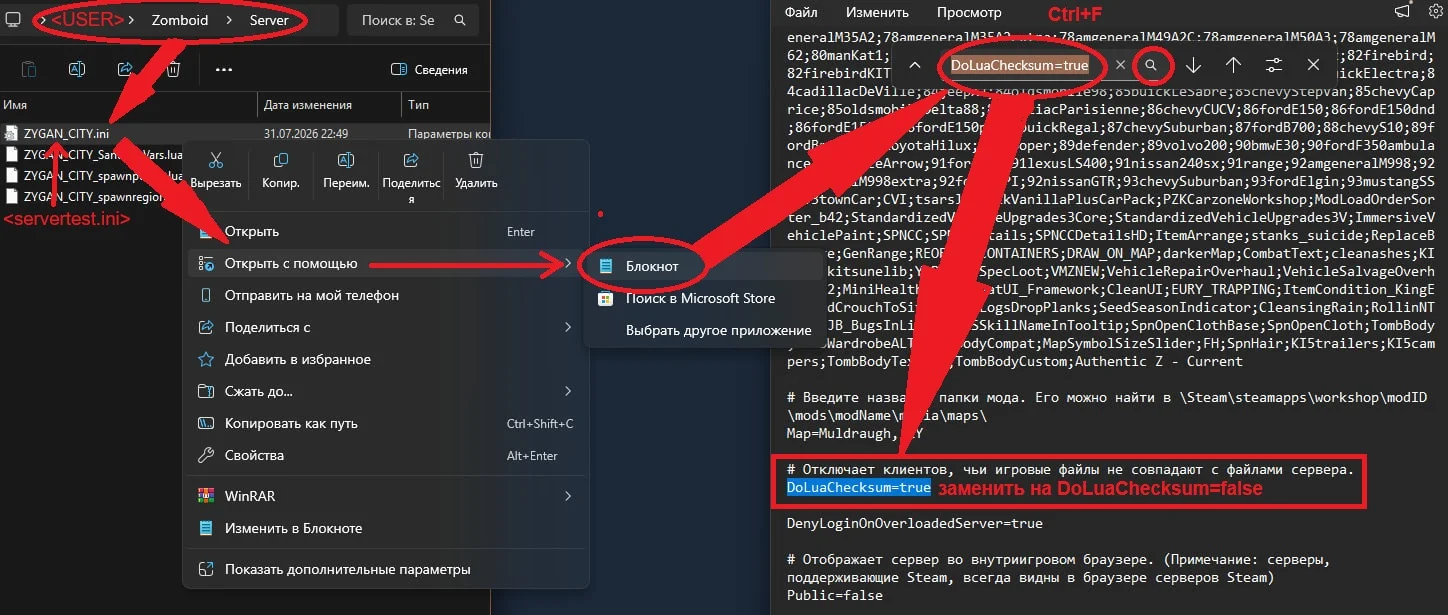Close the Notepad find bar

(1313, 65)
